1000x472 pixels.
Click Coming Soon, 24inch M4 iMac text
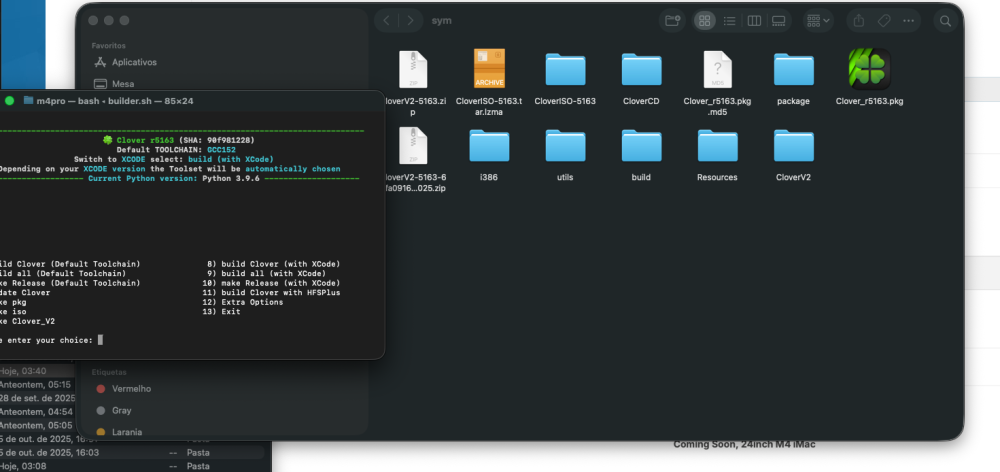coord(744,444)
